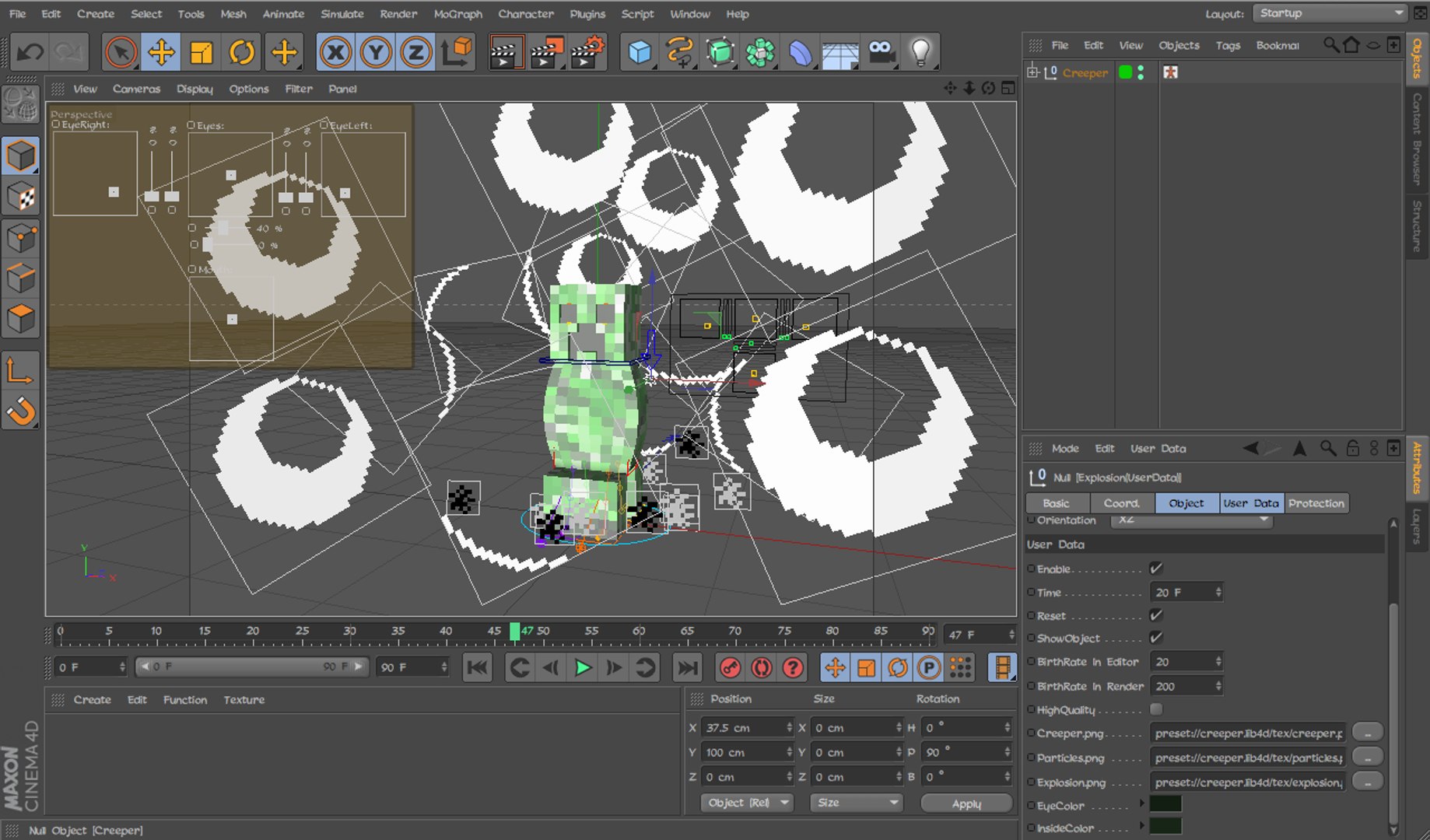Click Make Editable icon in left palette
The height and width of the screenshot is (840, 1430).
point(20,105)
